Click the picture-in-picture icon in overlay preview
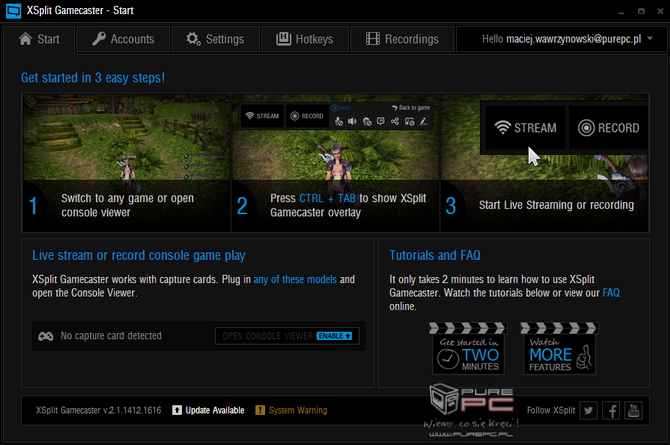 [409, 122]
